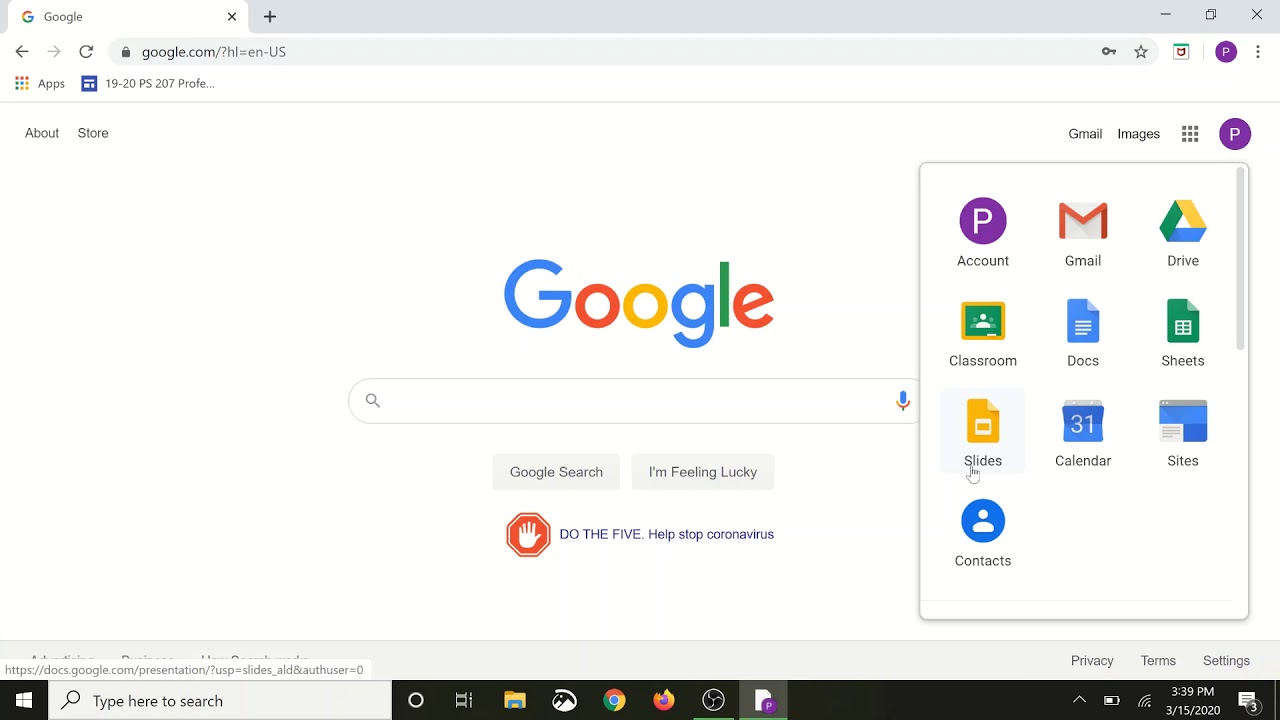Start voice search with the microphone
Viewport: 1280px width, 720px height.
click(903, 401)
